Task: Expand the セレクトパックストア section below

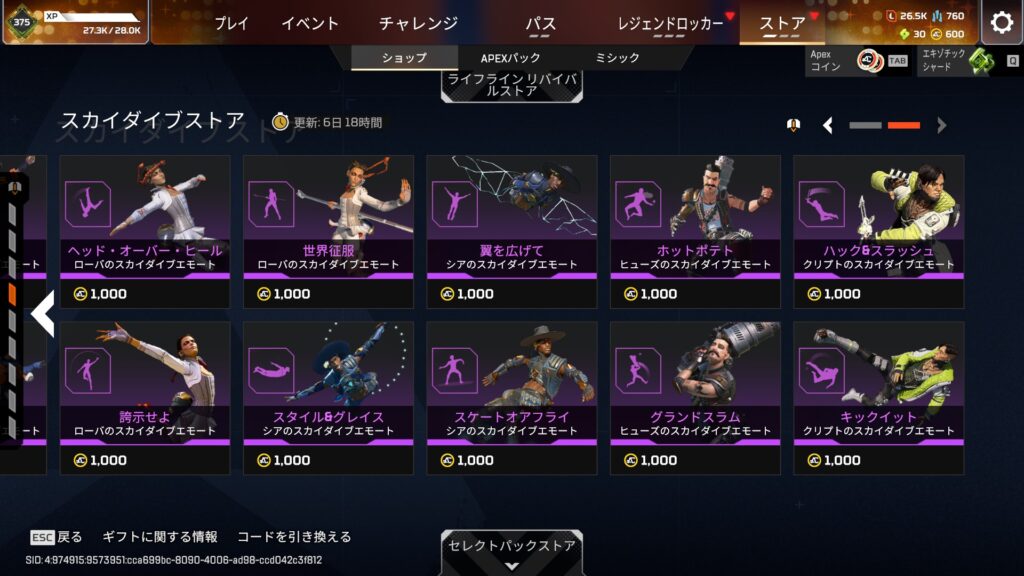Action: [x=512, y=552]
